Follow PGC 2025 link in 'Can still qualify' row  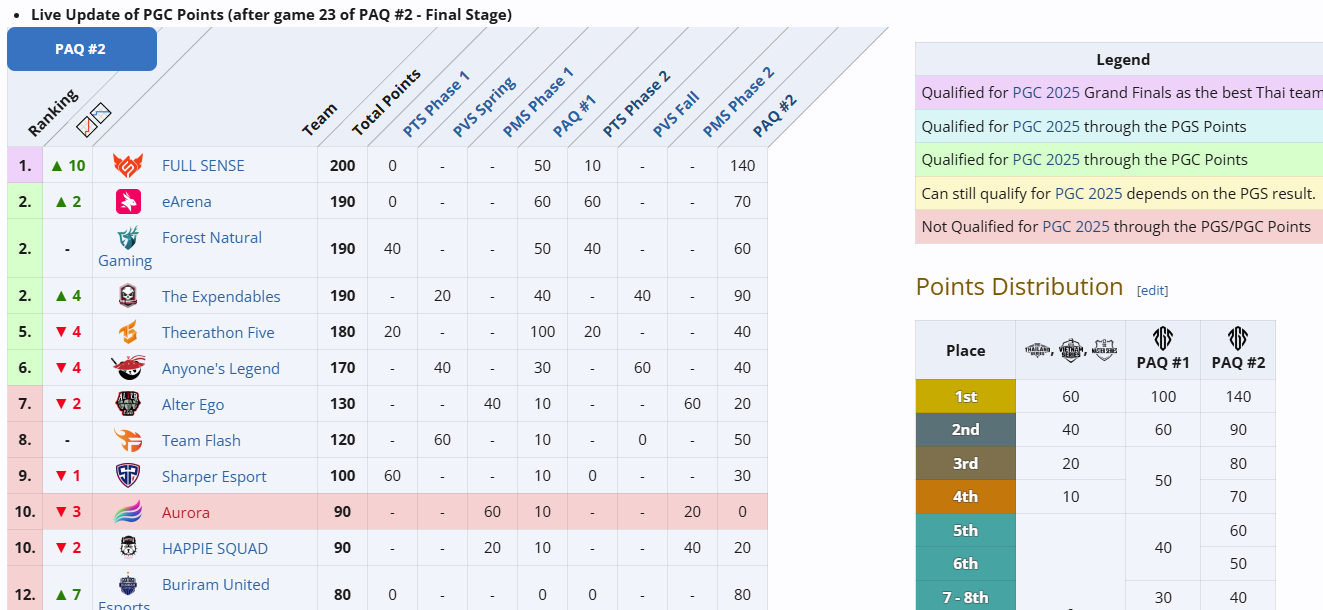coord(1089,193)
